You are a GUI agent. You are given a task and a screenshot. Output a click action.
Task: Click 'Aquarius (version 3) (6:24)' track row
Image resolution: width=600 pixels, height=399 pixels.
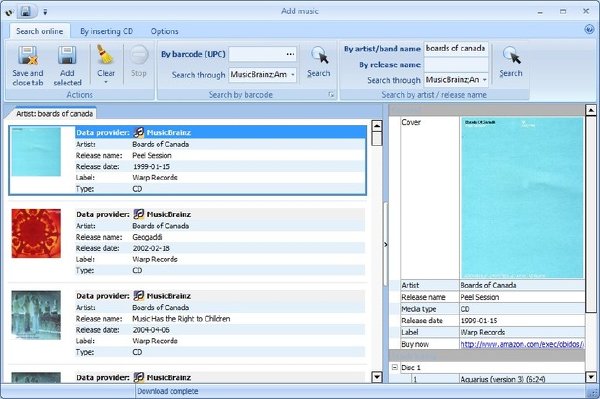503,379
